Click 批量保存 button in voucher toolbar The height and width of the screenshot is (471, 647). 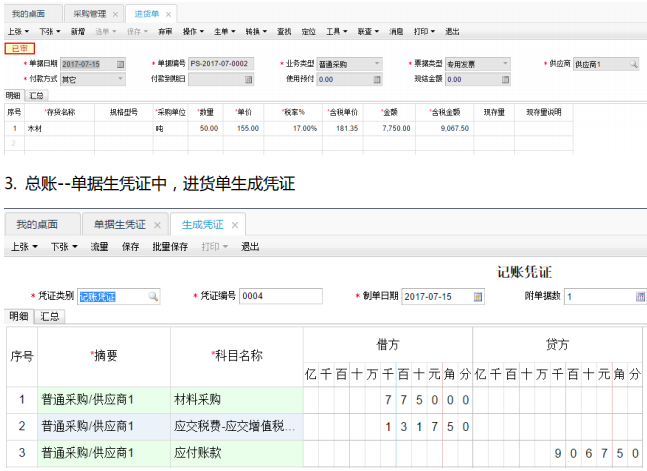point(170,247)
